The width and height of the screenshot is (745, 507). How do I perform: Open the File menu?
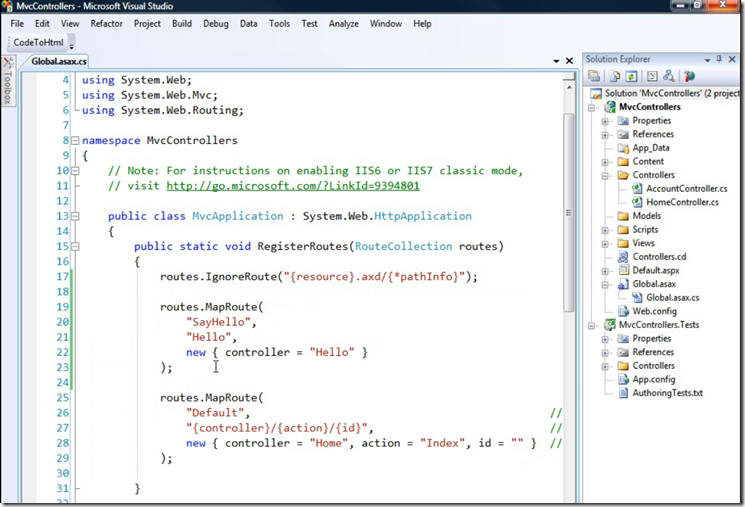[x=17, y=23]
